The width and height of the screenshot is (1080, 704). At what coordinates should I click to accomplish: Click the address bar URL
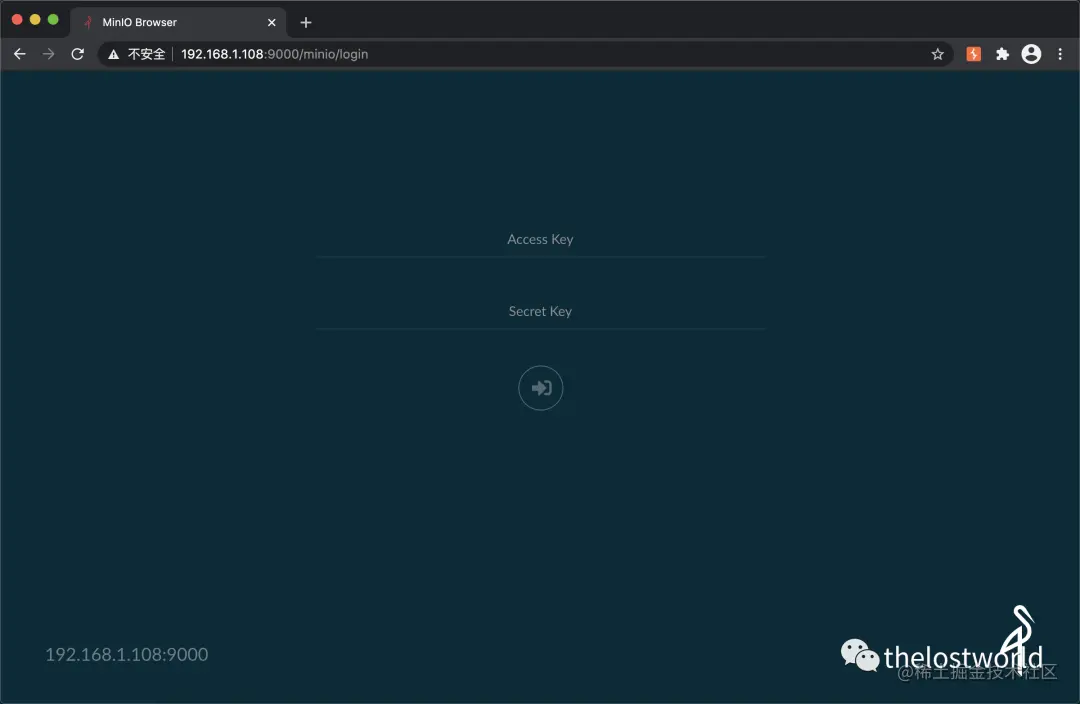(x=274, y=54)
